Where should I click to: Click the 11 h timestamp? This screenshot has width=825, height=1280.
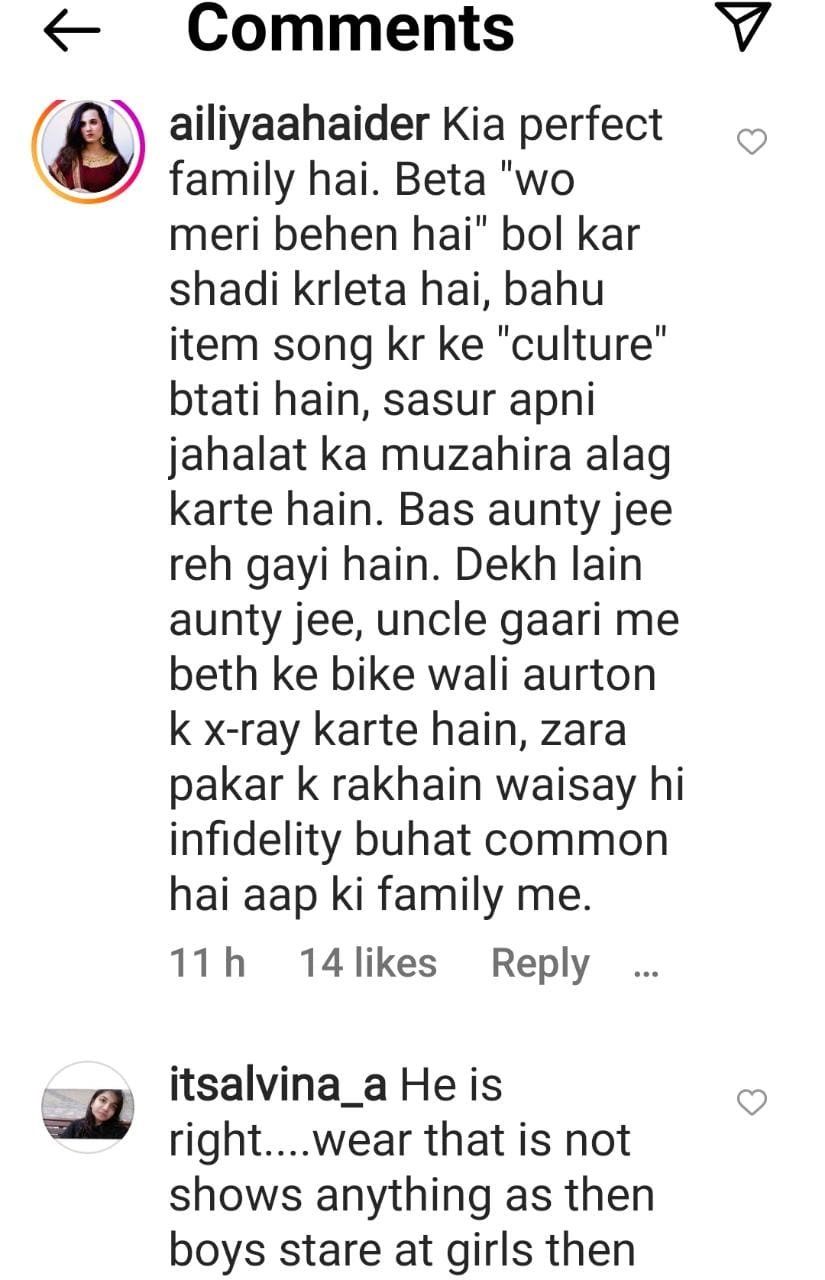[x=207, y=963]
